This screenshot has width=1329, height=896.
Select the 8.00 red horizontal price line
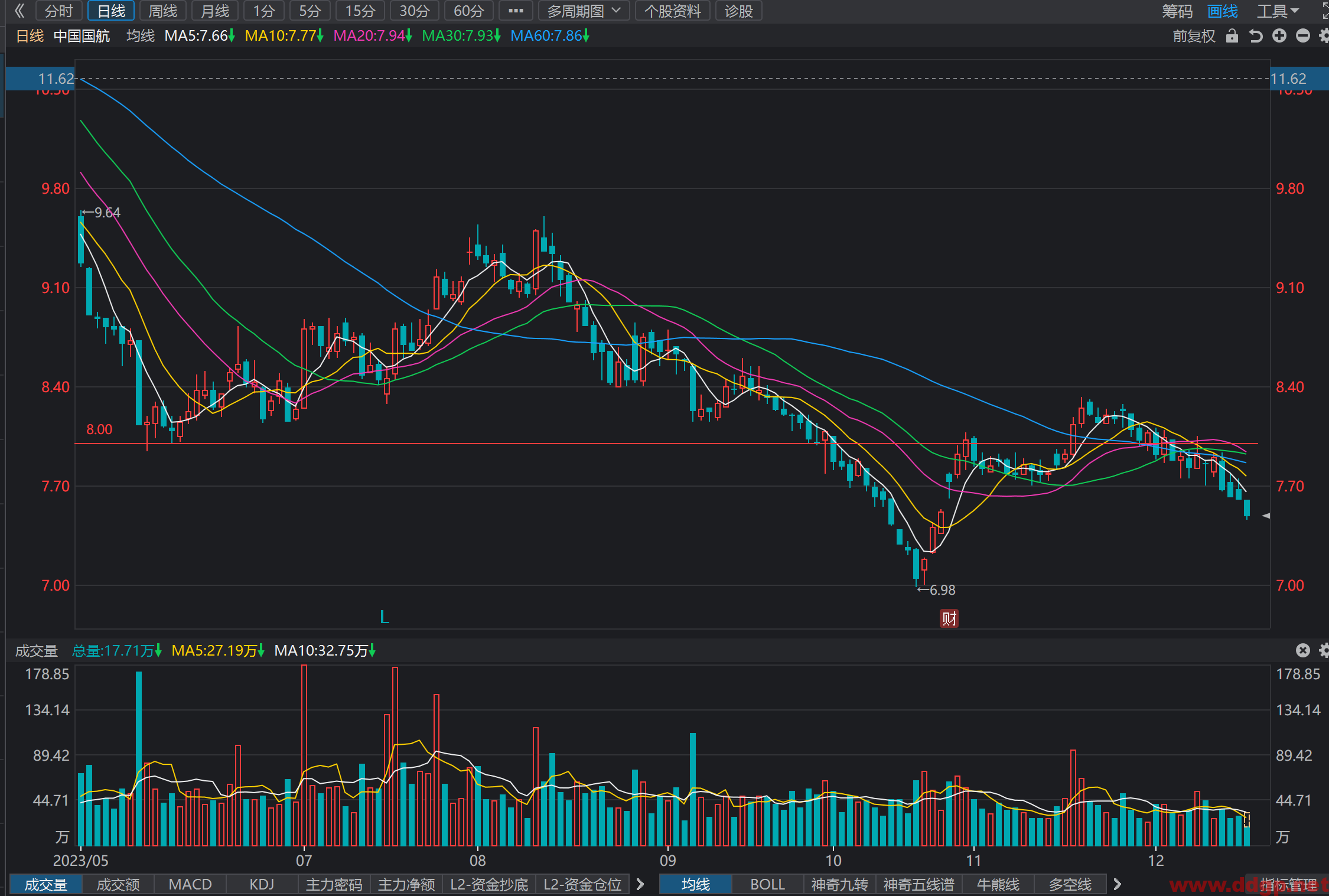point(666,443)
